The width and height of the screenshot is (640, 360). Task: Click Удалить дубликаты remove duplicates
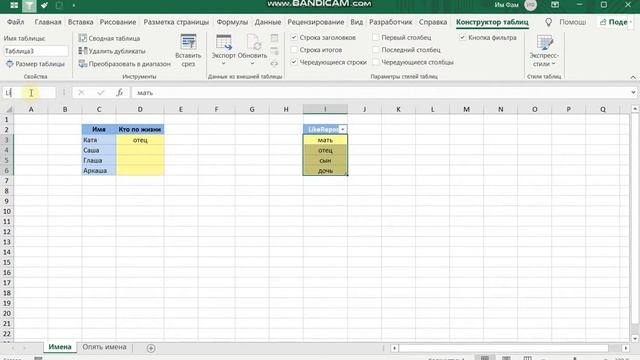tap(112, 51)
